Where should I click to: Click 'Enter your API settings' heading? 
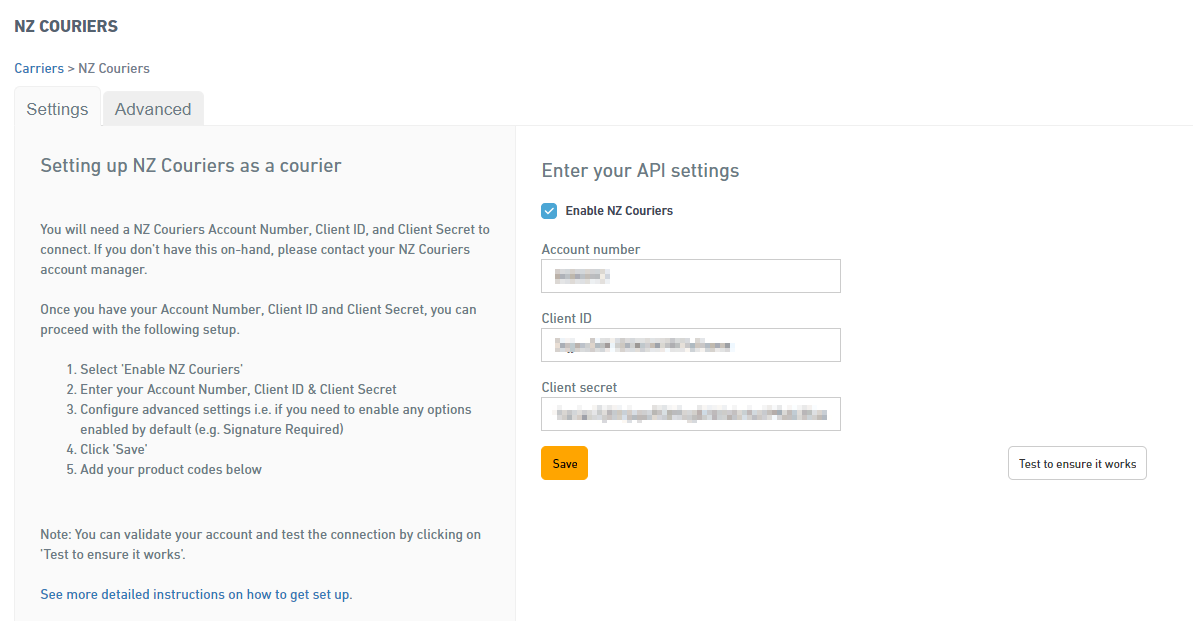tap(641, 170)
